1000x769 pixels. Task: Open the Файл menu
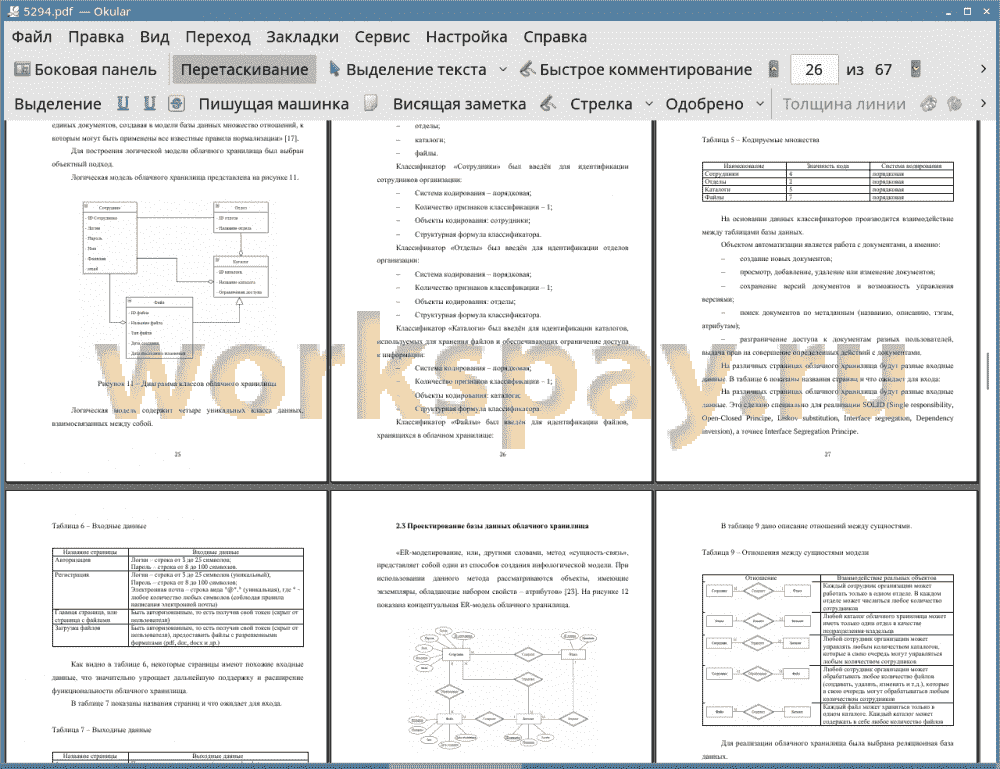click(32, 37)
